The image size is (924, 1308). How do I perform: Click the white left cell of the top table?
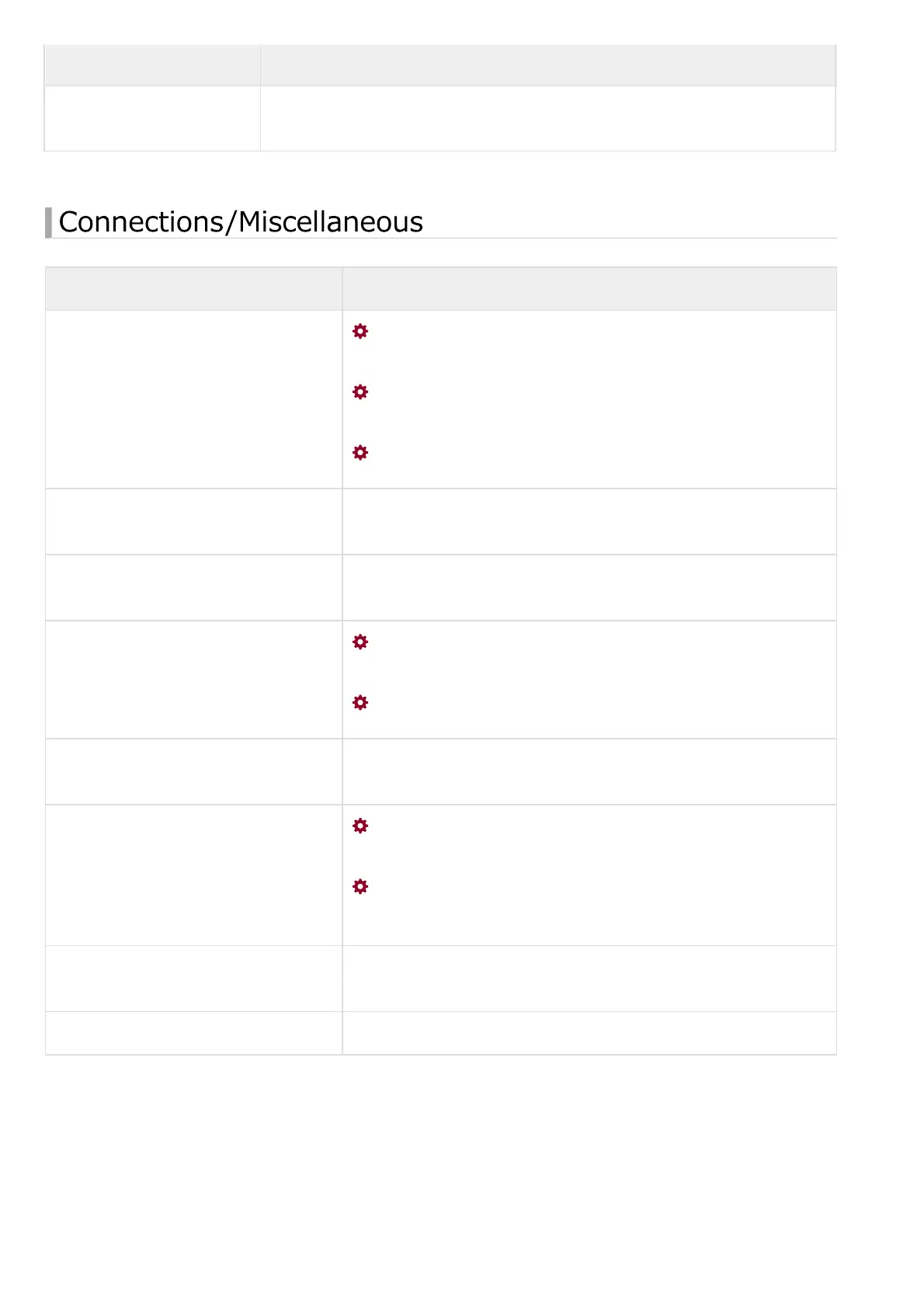point(152,118)
